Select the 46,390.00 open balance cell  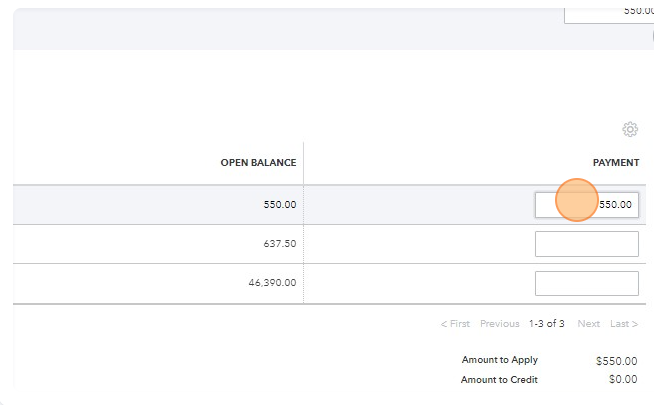click(x=272, y=283)
